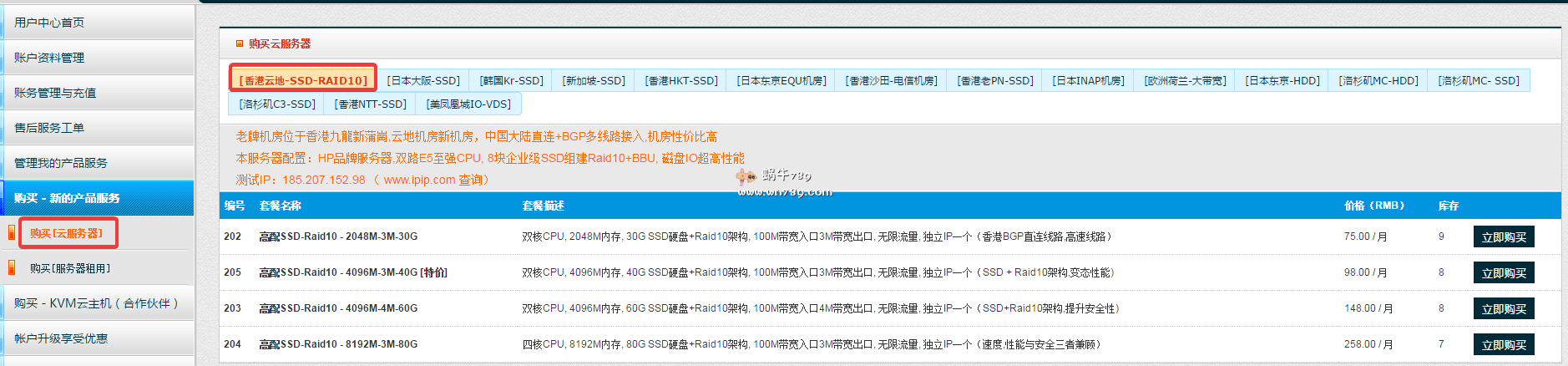Open the 美凤凰城IO-VDS tab

(x=468, y=104)
